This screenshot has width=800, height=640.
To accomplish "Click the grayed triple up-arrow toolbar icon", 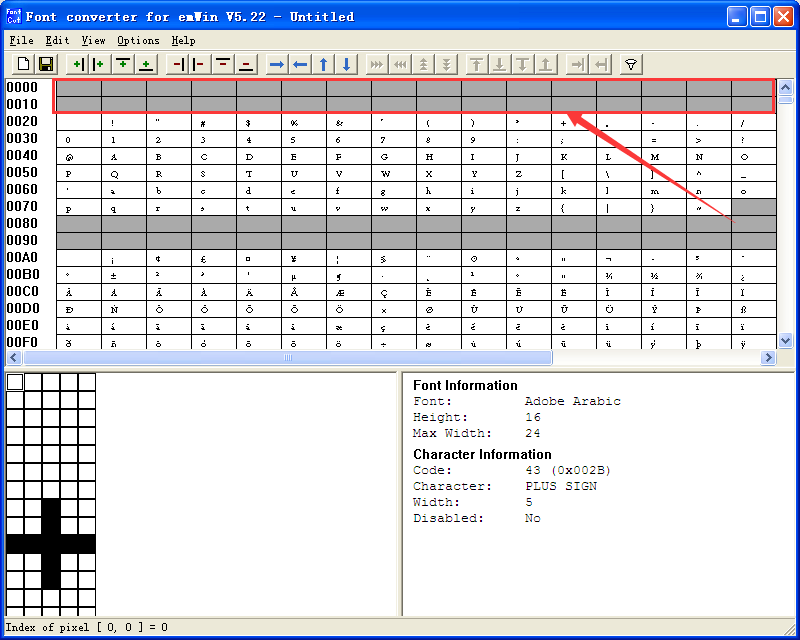I will pyautogui.click(x=423, y=64).
